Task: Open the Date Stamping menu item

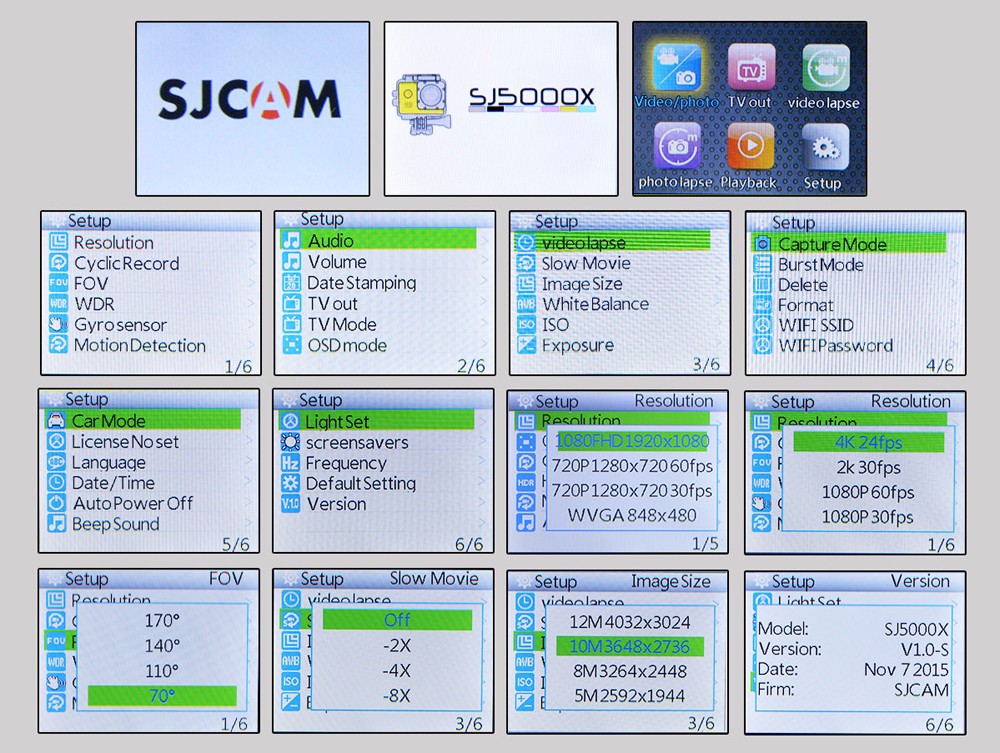Action: tap(361, 283)
